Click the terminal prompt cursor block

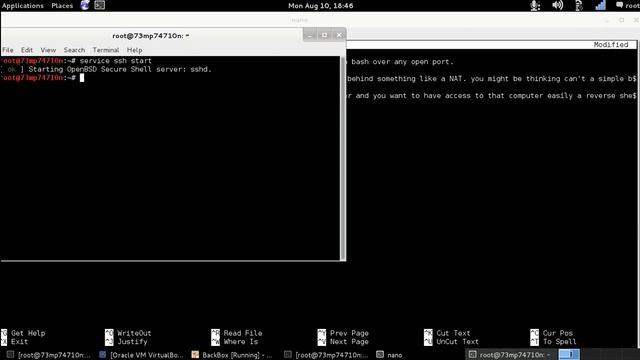pos(82,78)
